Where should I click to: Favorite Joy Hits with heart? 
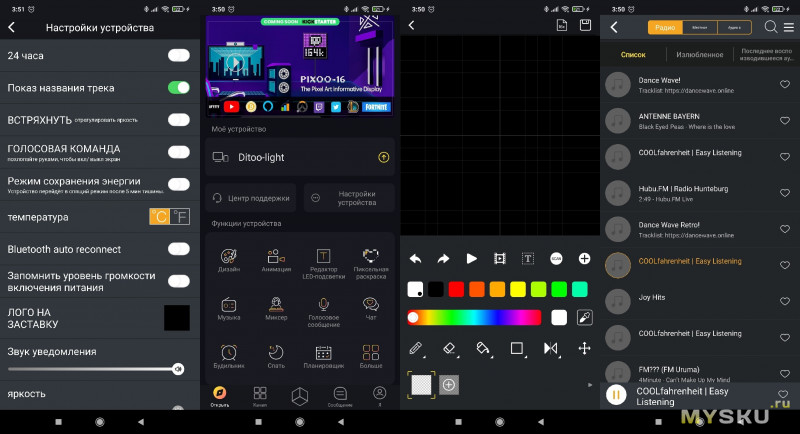(785, 301)
